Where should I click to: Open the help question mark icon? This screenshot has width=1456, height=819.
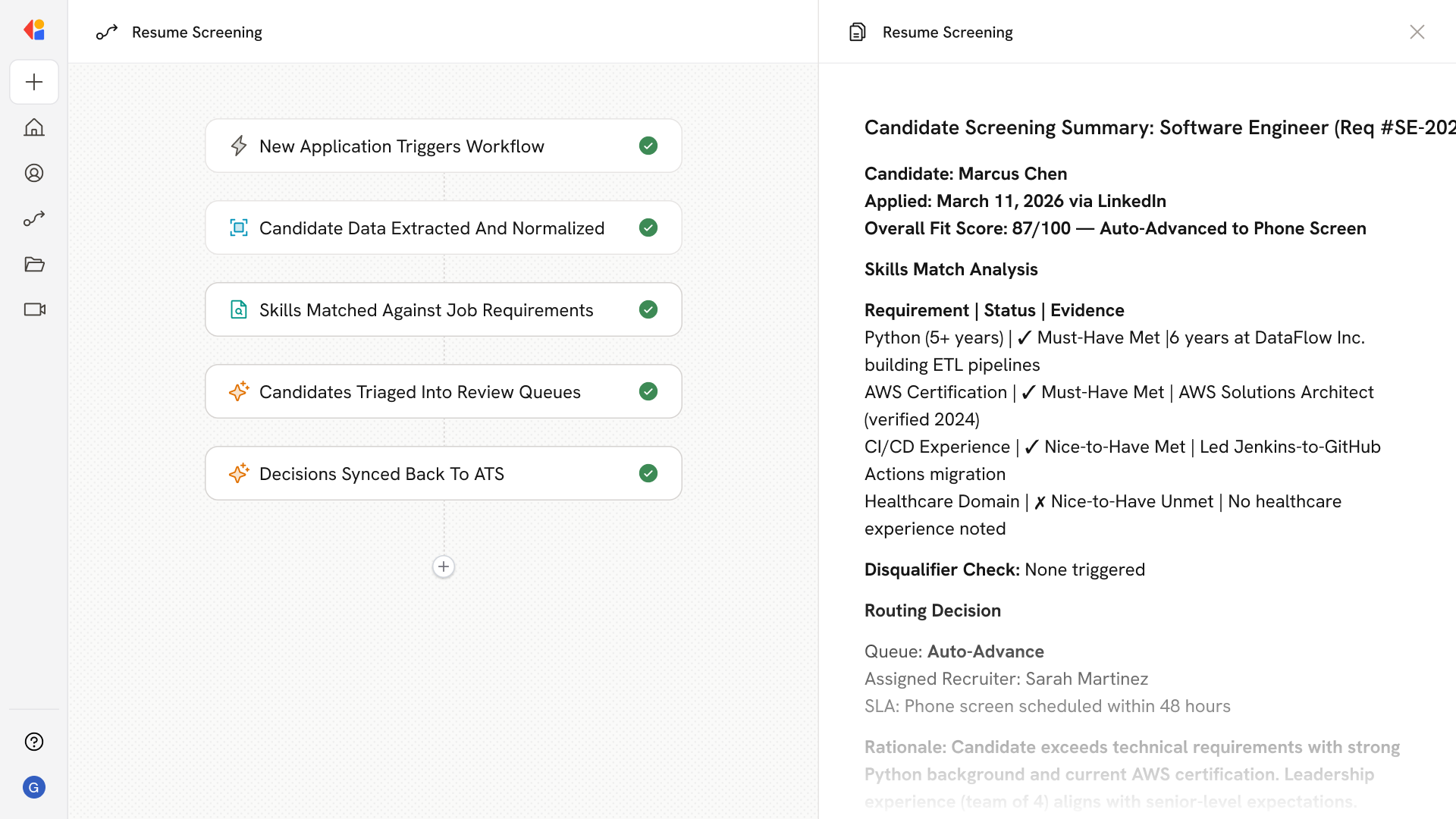(x=34, y=742)
